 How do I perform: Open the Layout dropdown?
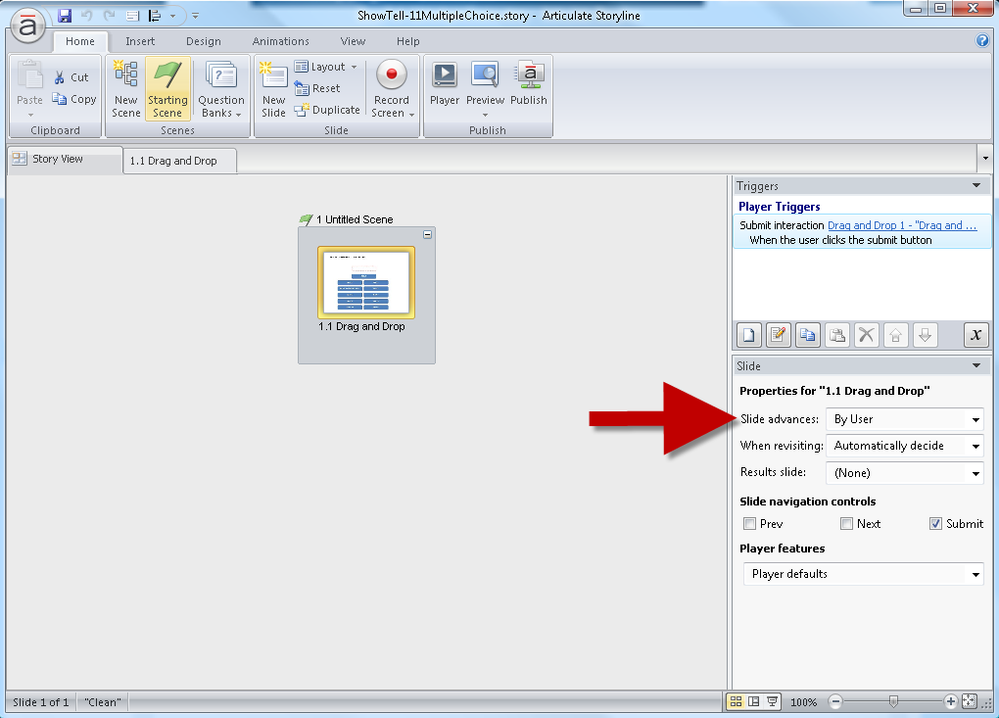(x=326, y=67)
